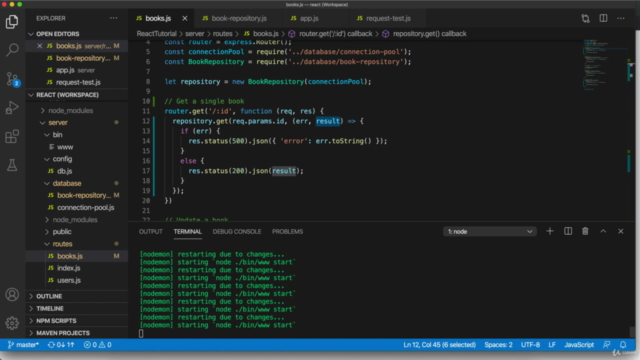The image size is (640, 360).
Task: Open request-test.js in Open Editors
Action: point(78,82)
